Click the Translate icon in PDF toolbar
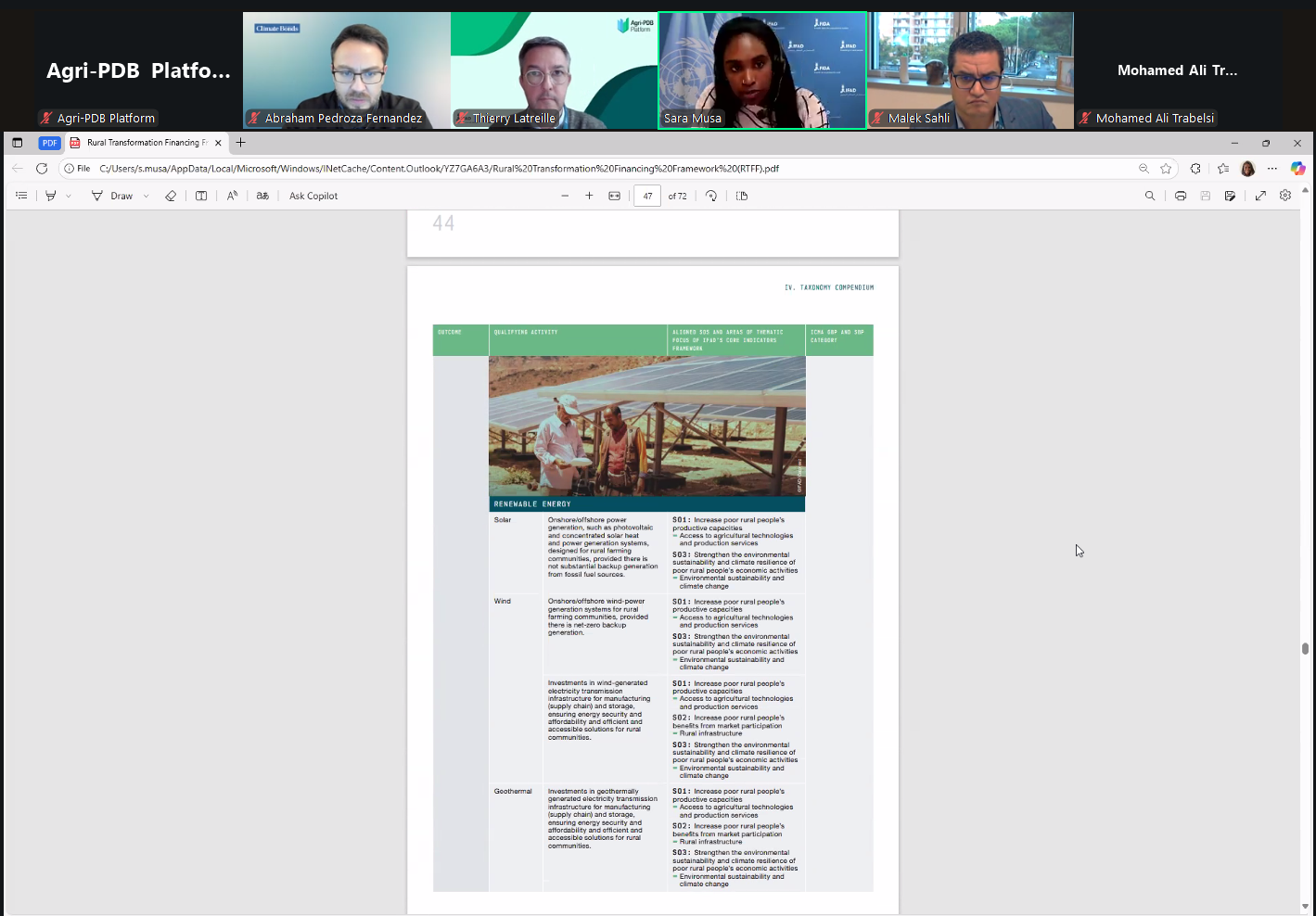This screenshot has height=916, width=1316. (262, 196)
